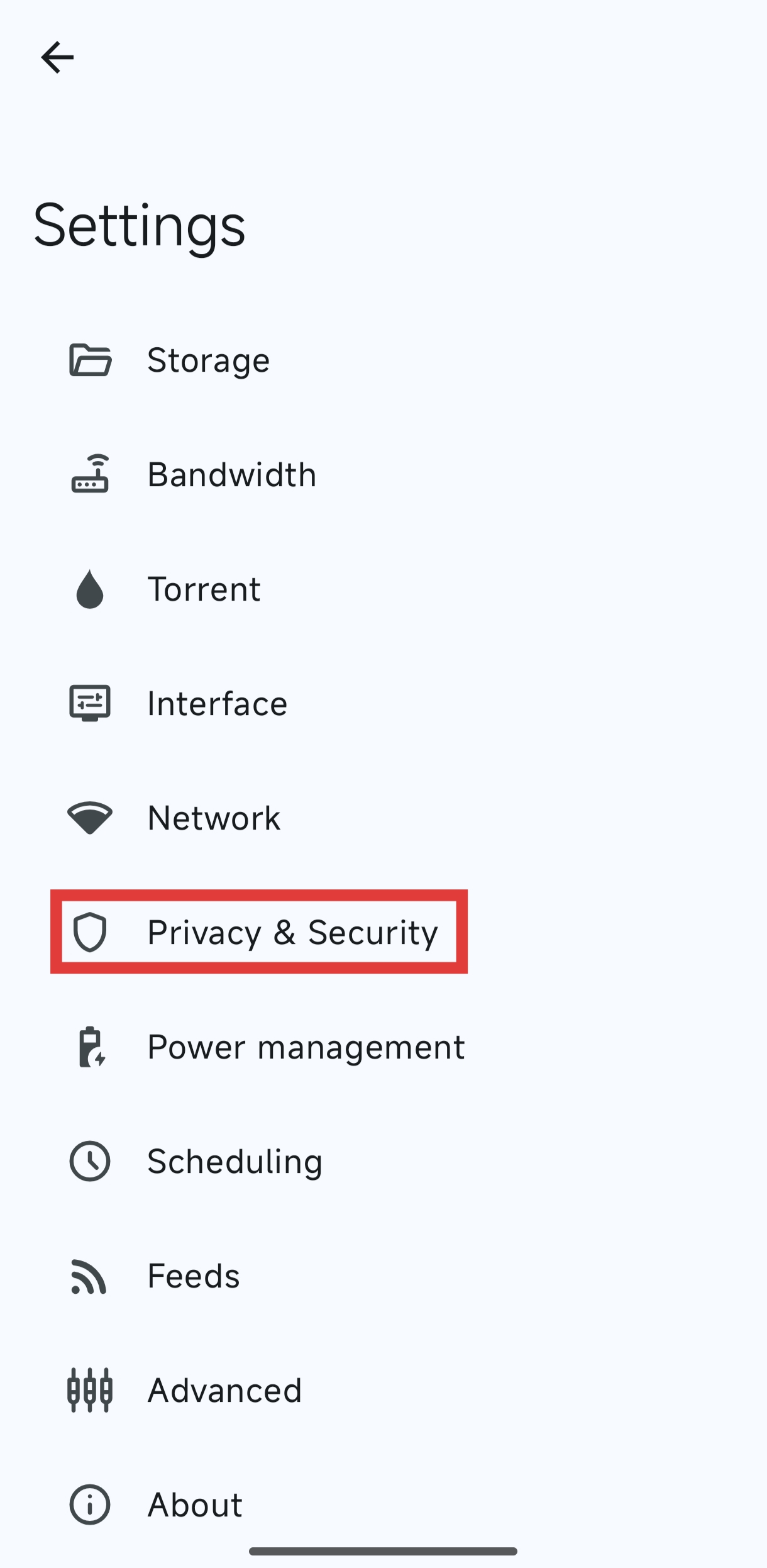This screenshot has width=767, height=1568.
Task: Tap the Advanced sliders icon
Action: coord(90,1390)
